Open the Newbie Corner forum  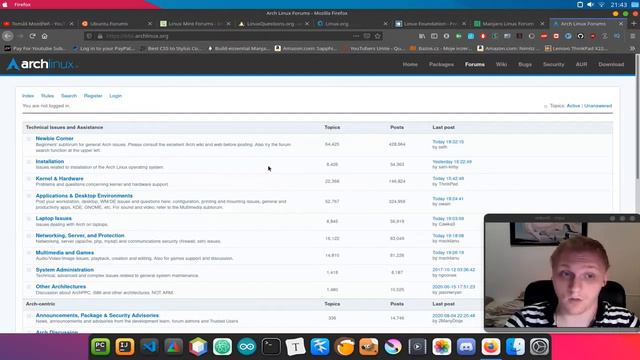(x=54, y=138)
